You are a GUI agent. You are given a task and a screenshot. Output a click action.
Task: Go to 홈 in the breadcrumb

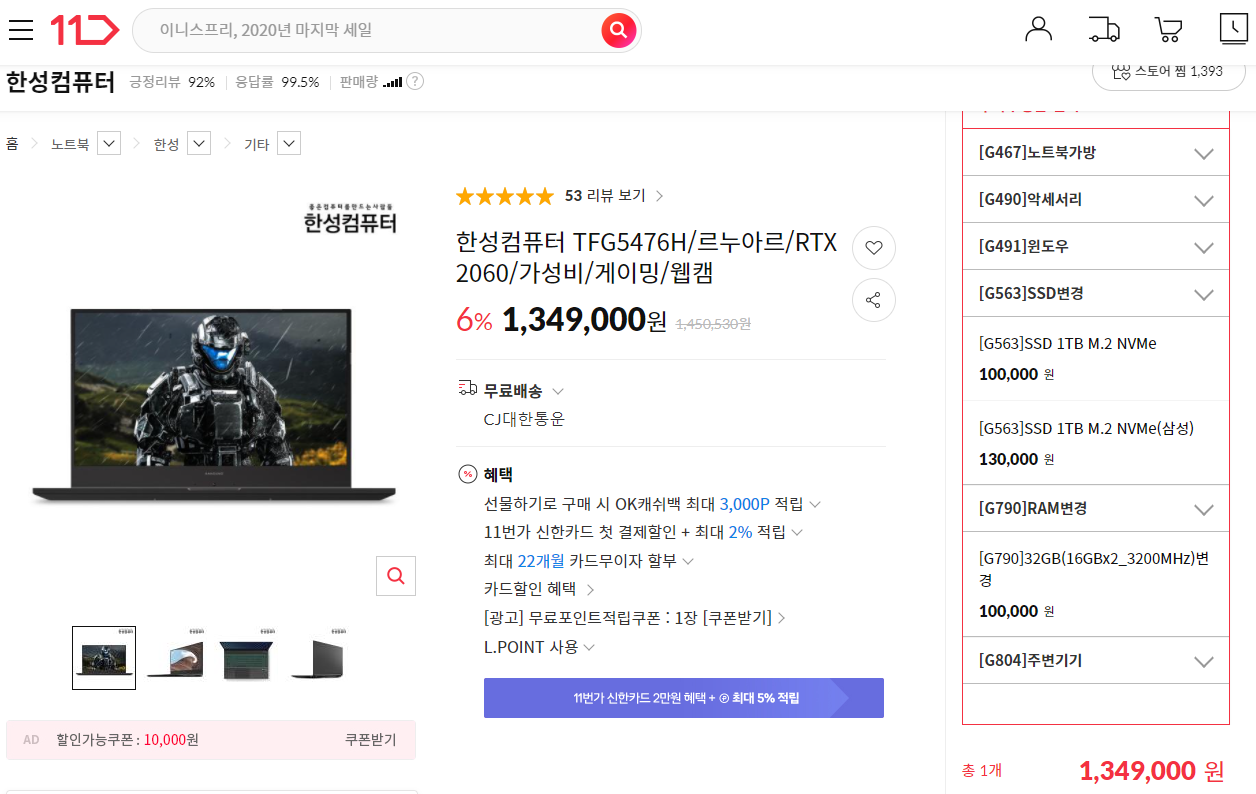pyautogui.click(x=12, y=144)
